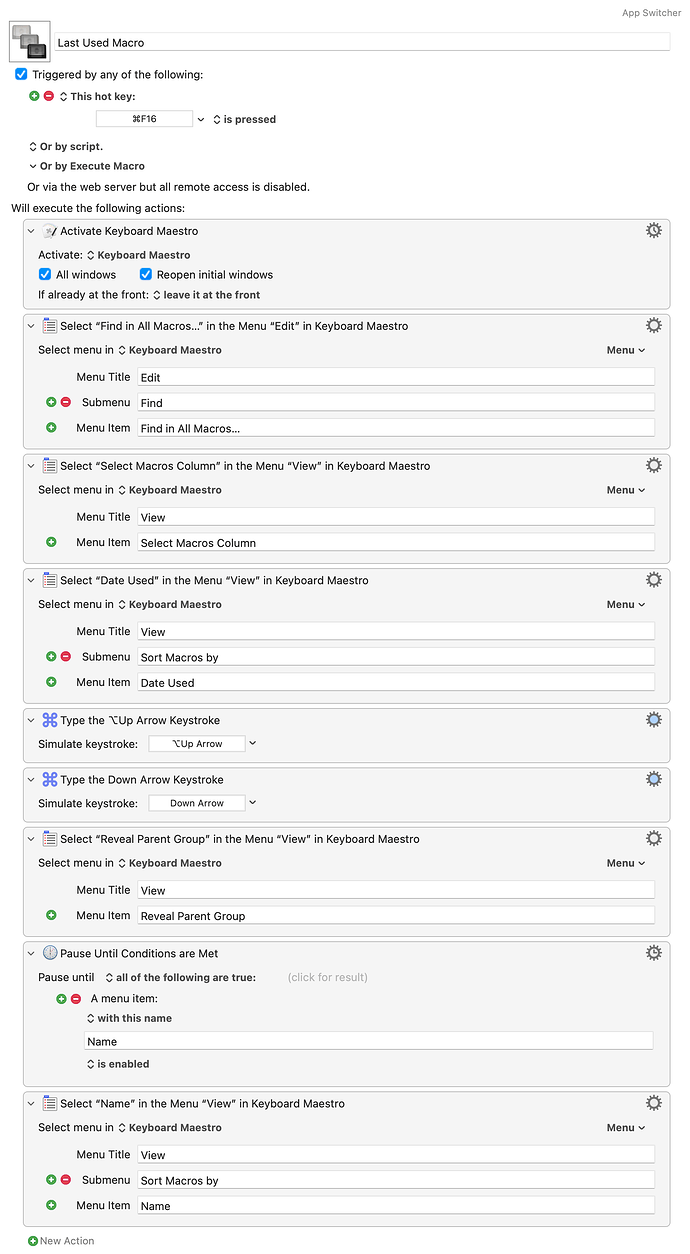Screen dimensions: 690x1254
Task: Open Menu popup in Select Macros Column action
Action: point(626,490)
